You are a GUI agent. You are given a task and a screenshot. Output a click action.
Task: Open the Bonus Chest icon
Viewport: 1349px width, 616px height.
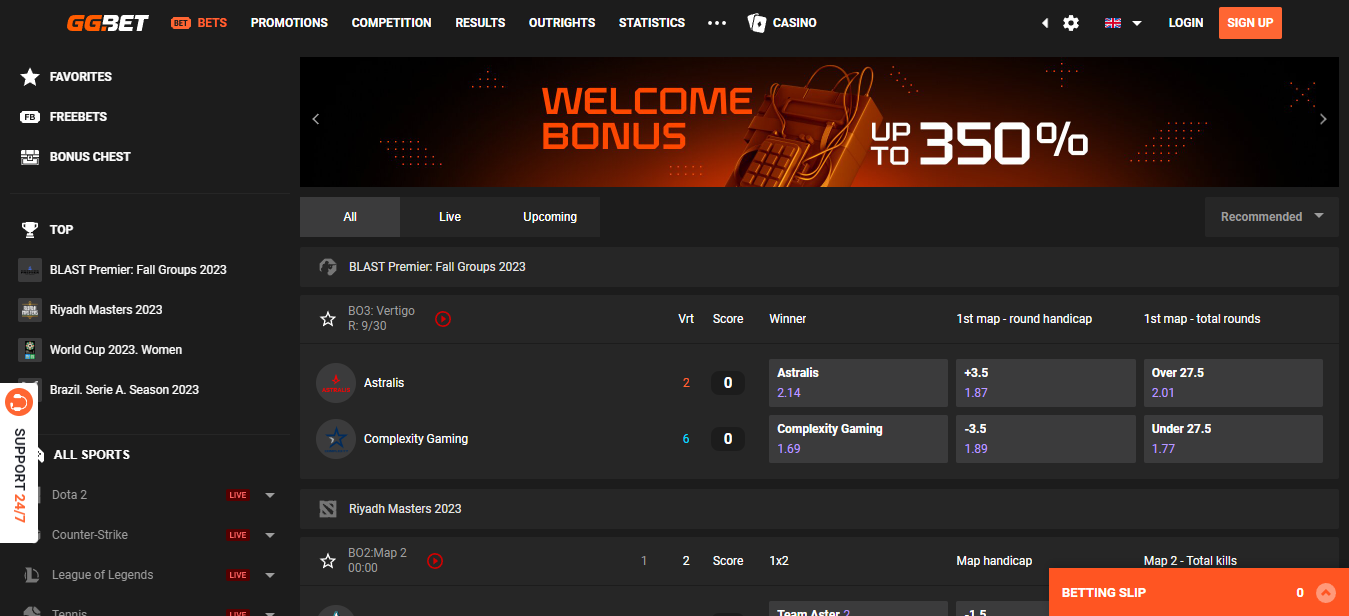[x=30, y=157]
